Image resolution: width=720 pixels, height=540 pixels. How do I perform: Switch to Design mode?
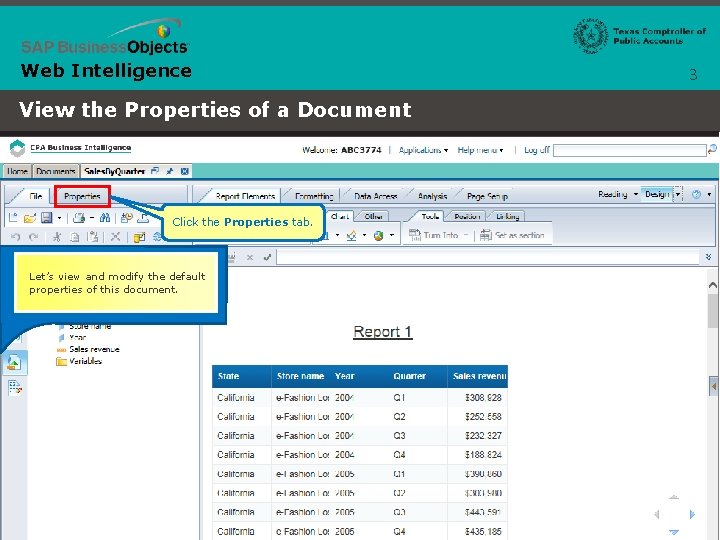[x=657, y=194]
